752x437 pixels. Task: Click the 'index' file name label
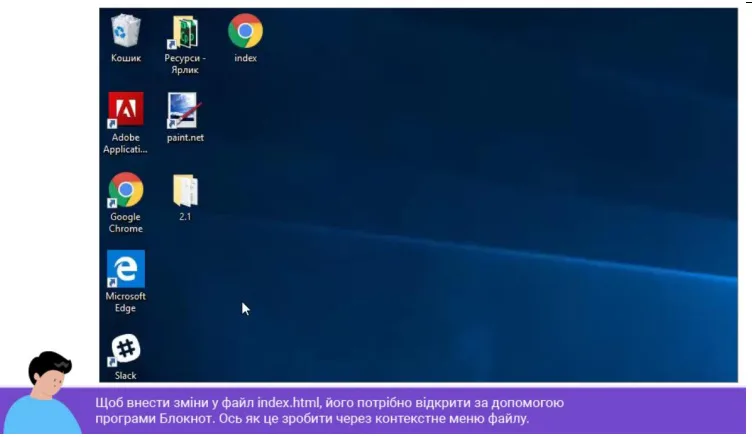pyautogui.click(x=246, y=58)
